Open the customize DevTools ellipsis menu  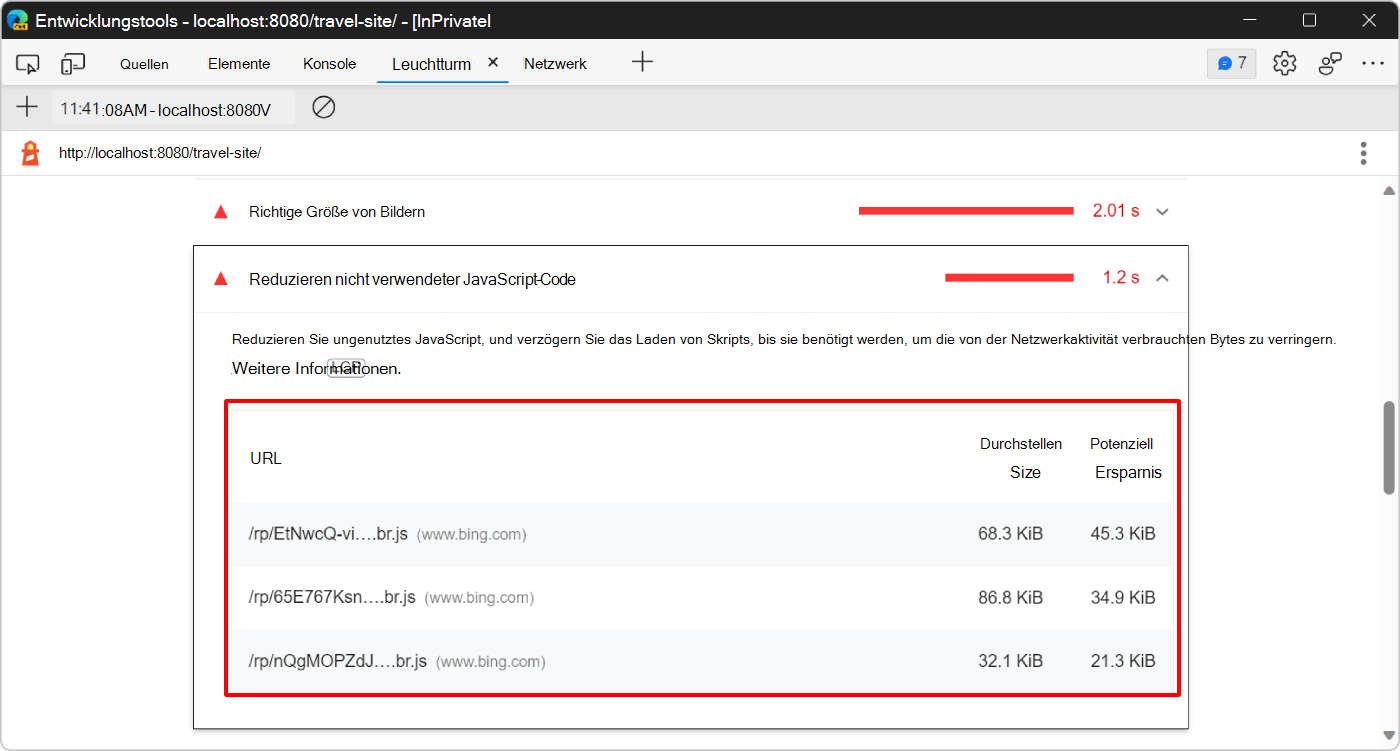pyautogui.click(x=1372, y=63)
